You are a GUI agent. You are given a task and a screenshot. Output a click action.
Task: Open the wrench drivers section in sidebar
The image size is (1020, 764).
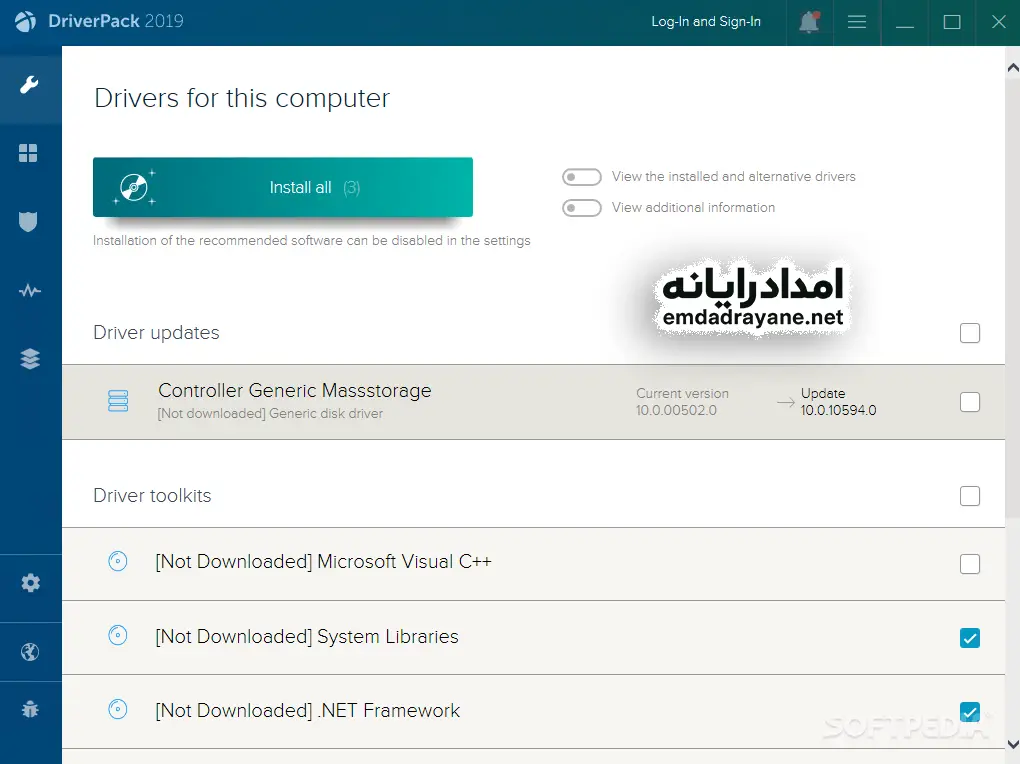pyautogui.click(x=30, y=85)
